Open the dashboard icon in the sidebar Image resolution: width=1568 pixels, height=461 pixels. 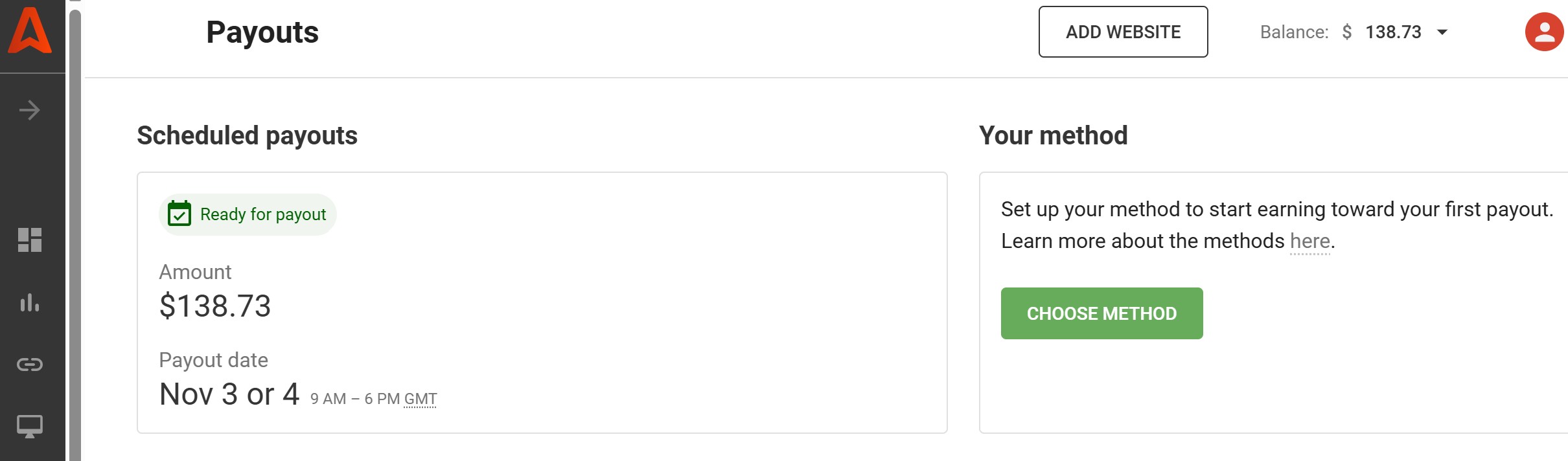coord(30,240)
